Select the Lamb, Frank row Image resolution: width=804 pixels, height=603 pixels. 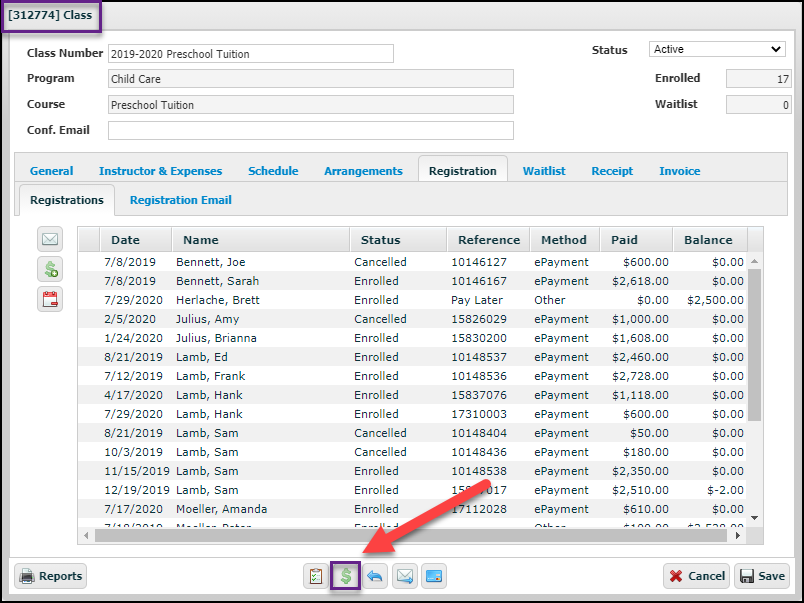413,376
